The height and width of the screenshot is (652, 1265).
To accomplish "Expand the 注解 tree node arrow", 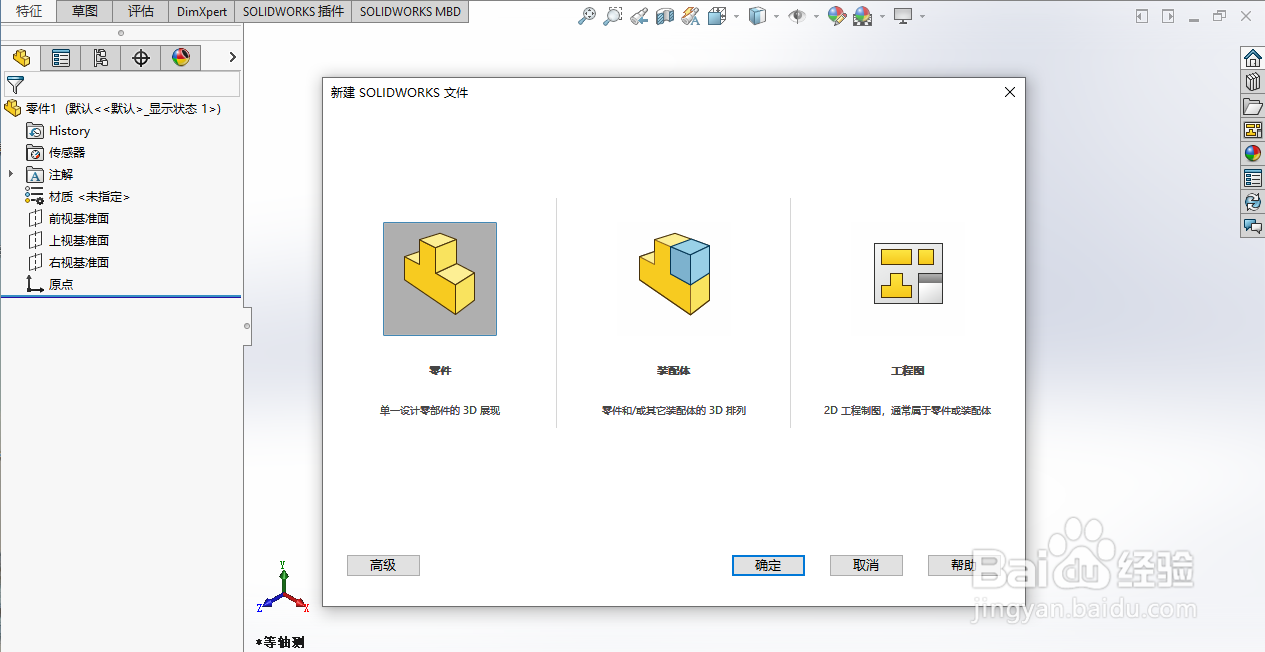I will (x=11, y=175).
